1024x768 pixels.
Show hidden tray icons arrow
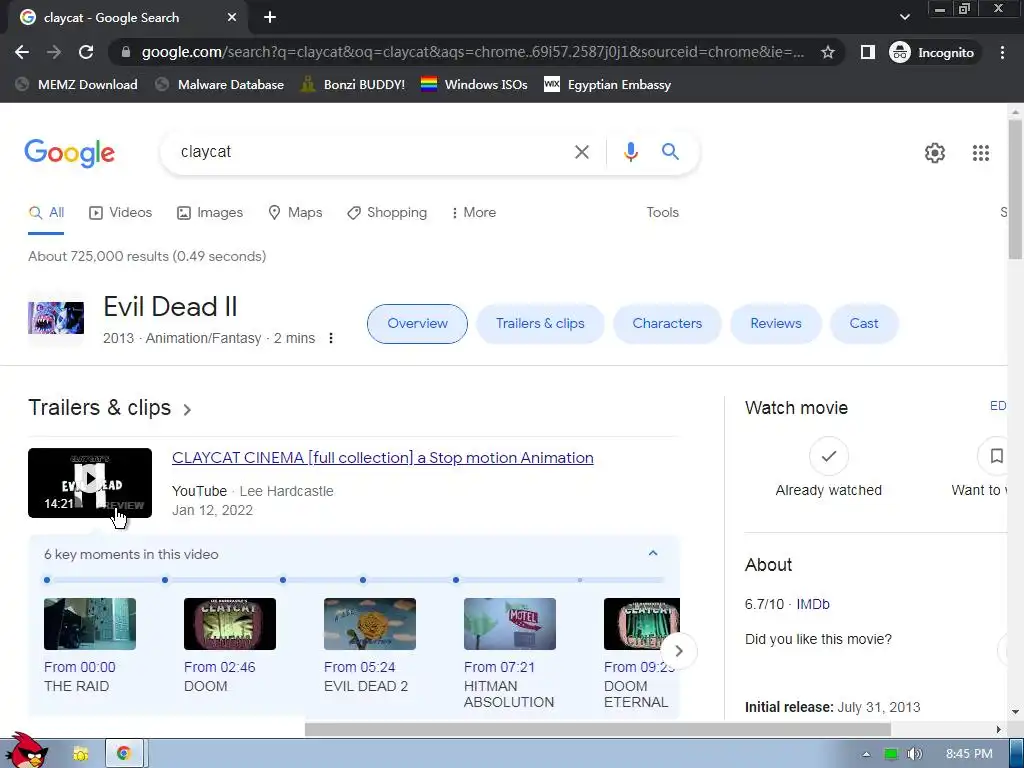[866, 754]
